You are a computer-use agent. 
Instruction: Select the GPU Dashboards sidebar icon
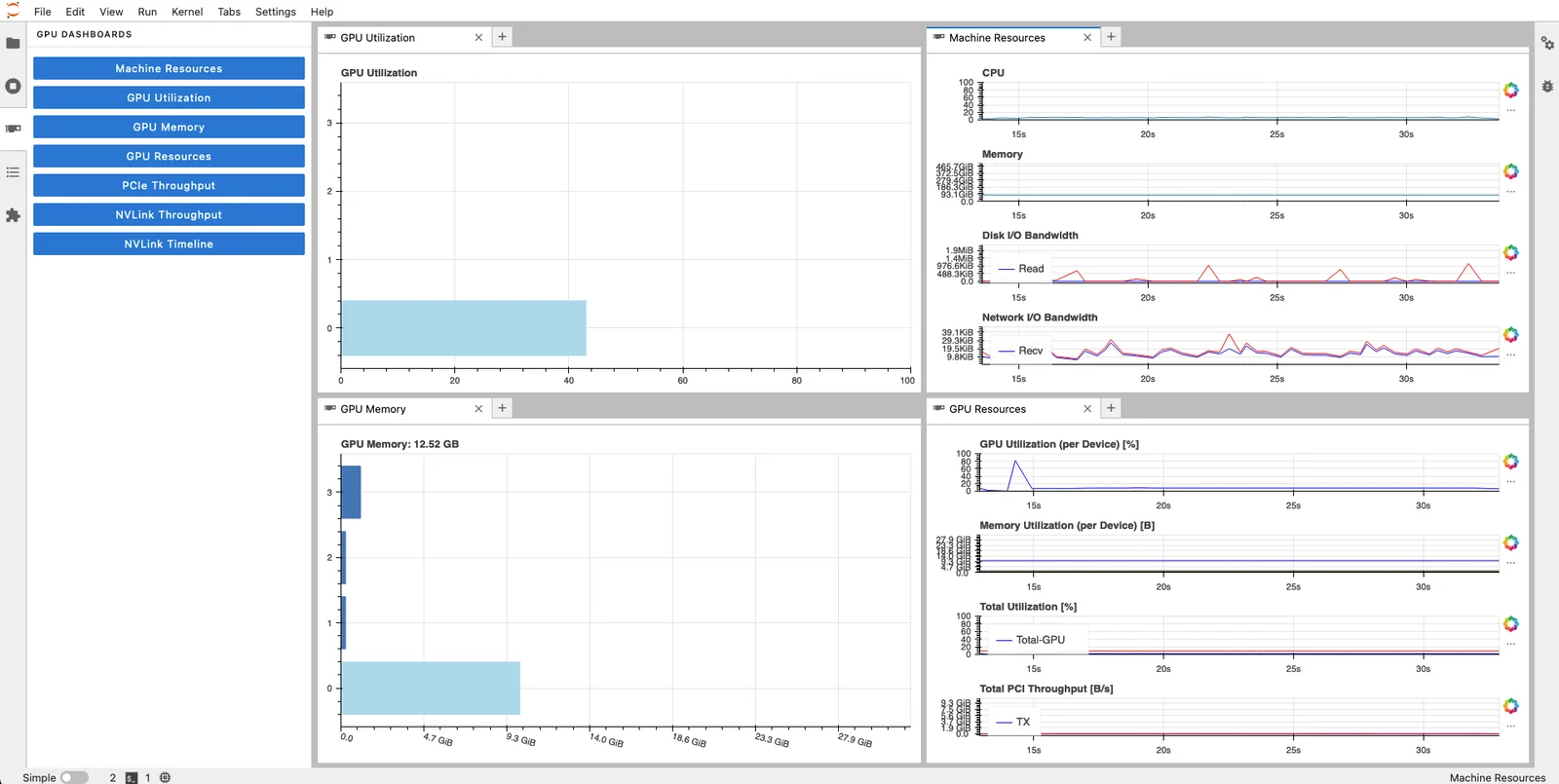13,129
